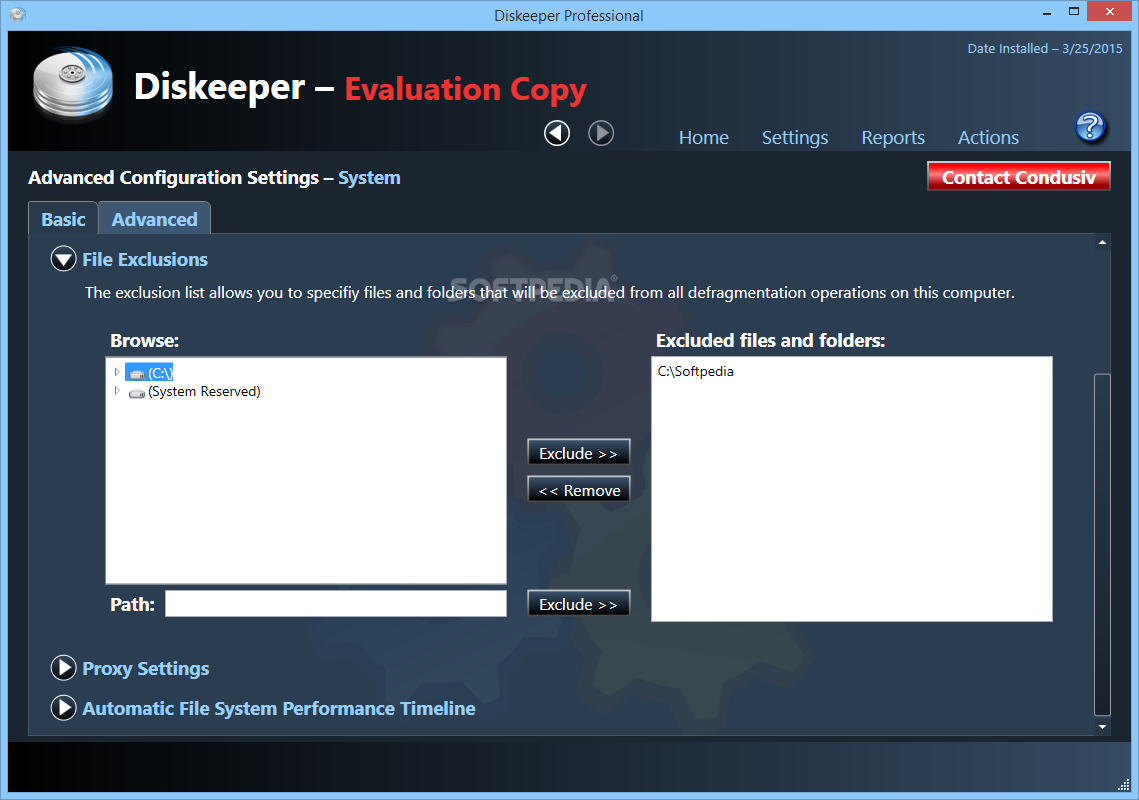Minimize the Diskeeper window
Viewport: 1139px width, 800px height.
tap(1047, 12)
